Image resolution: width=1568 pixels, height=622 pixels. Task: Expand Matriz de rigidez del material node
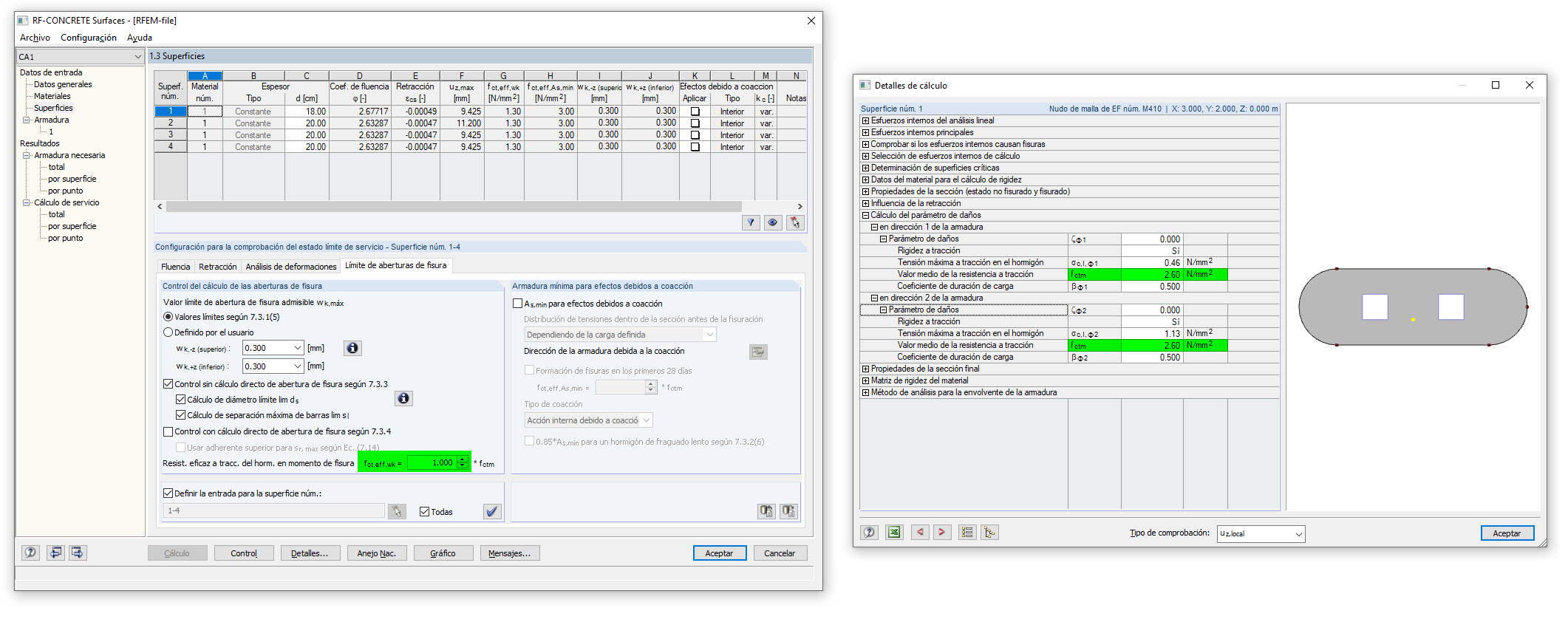click(865, 380)
